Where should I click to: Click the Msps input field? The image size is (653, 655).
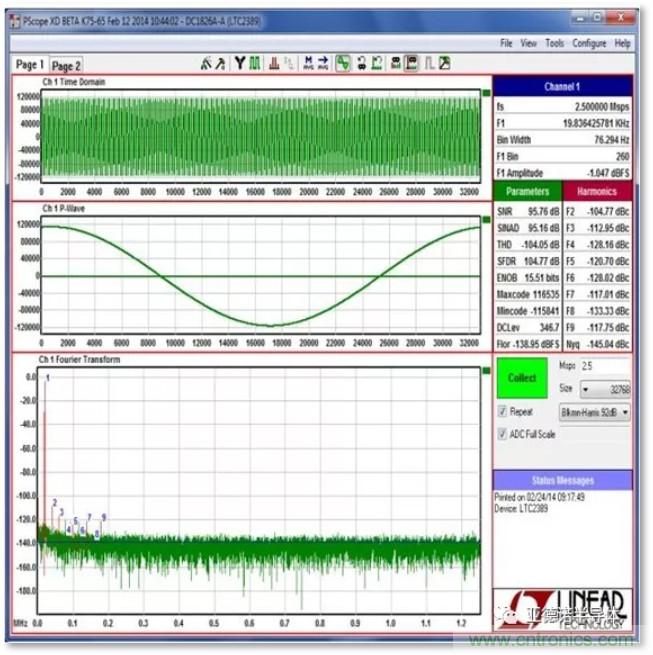click(x=605, y=367)
